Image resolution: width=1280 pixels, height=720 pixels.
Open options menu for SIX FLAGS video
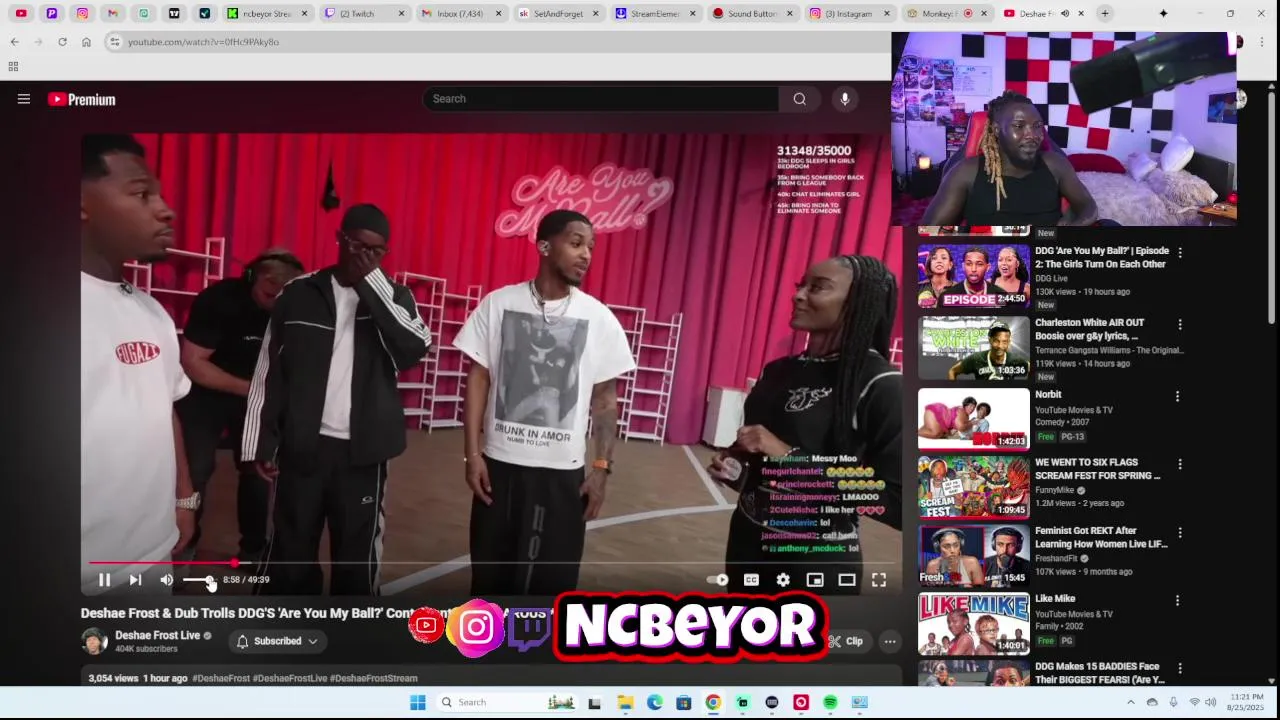tap(1180, 465)
